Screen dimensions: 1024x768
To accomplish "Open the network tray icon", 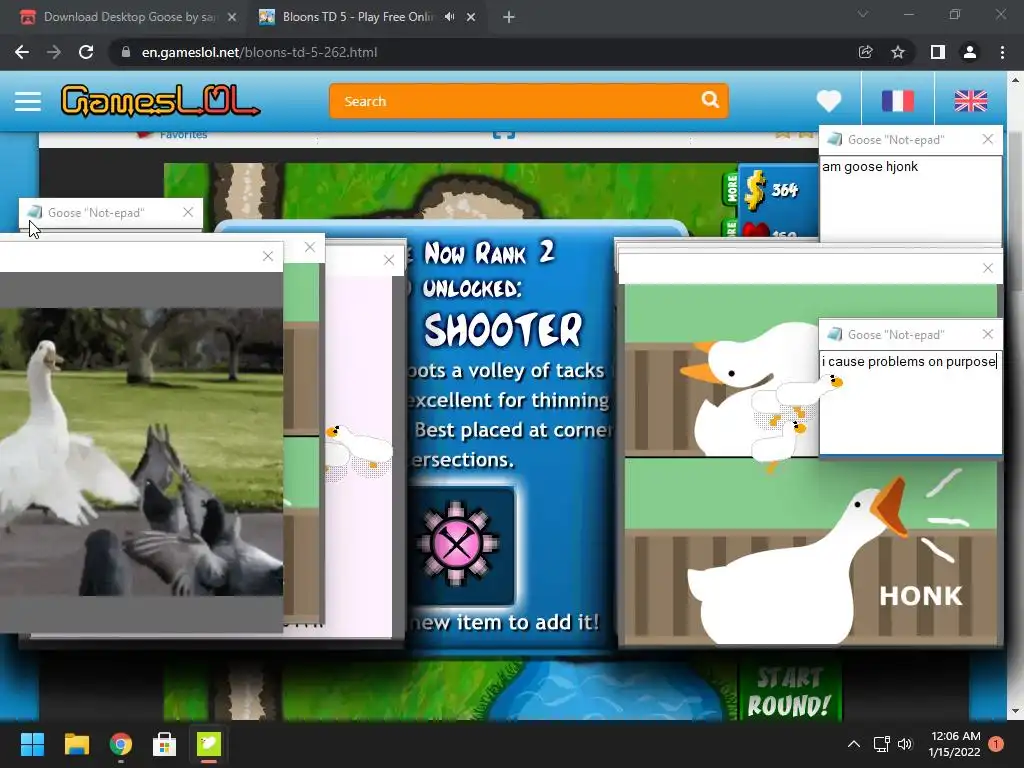I will tap(882, 744).
